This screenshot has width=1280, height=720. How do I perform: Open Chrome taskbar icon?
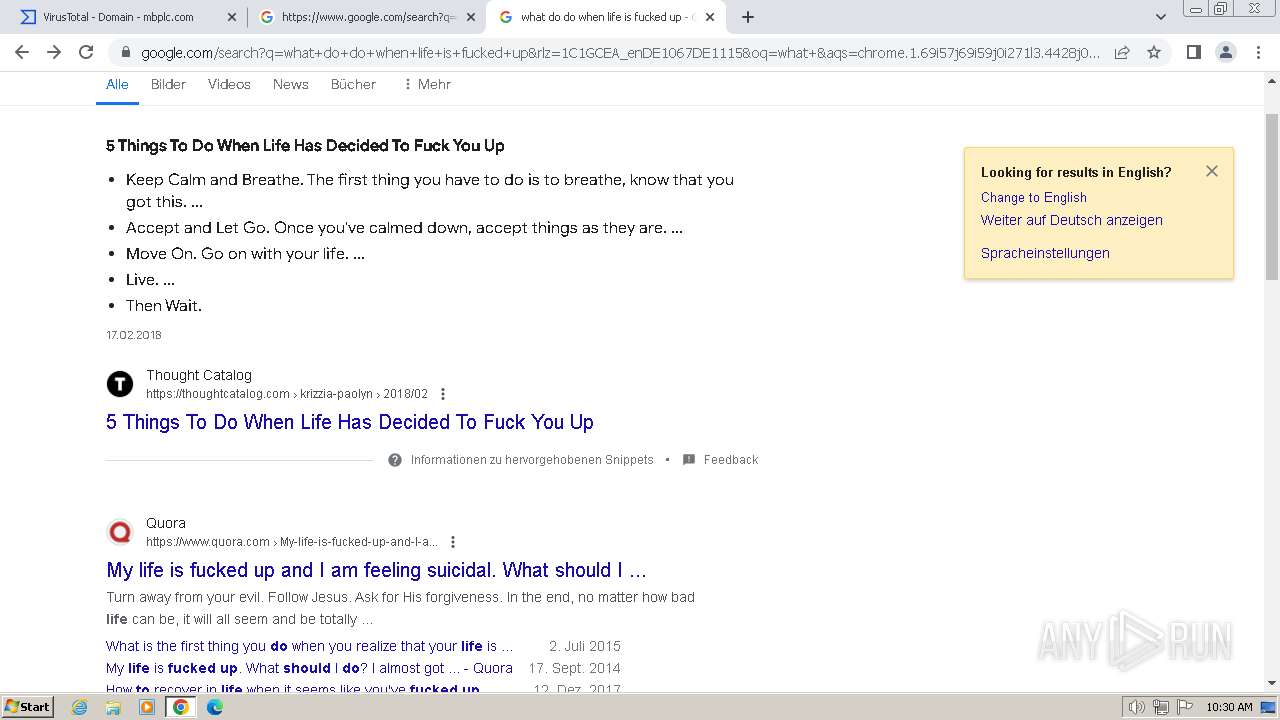coord(181,707)
